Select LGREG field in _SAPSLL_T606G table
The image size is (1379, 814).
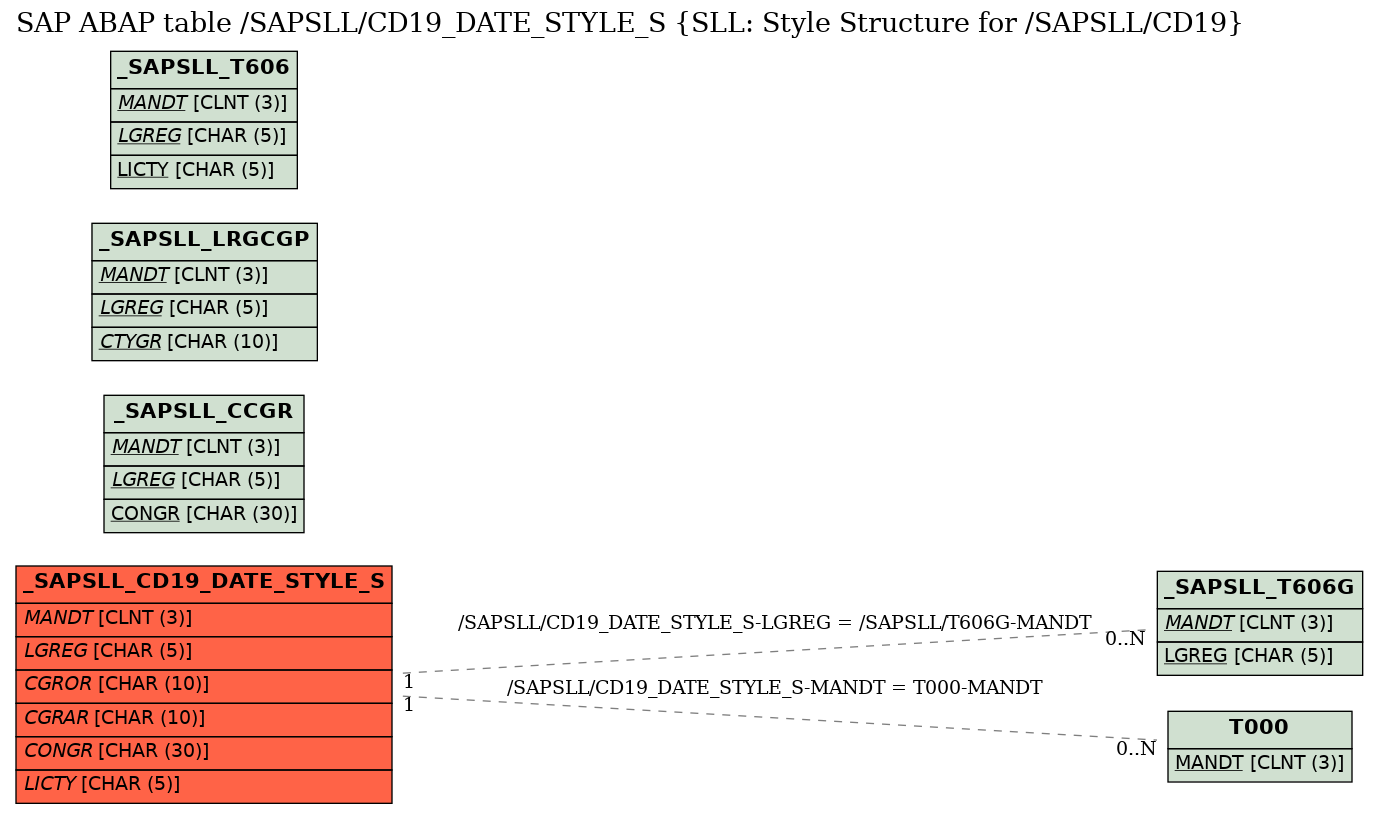1259,658
